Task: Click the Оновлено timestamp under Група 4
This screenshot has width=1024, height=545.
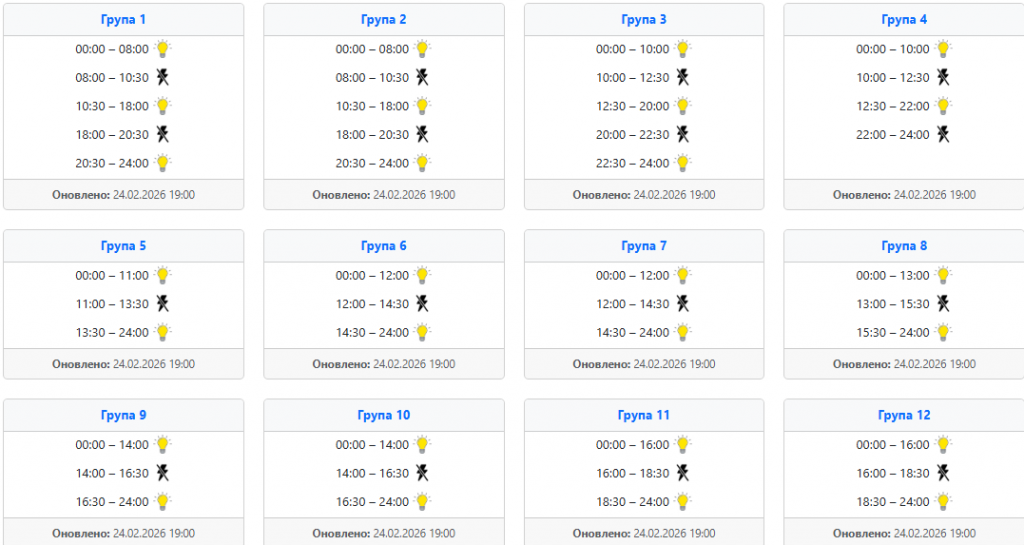Action: 903,195
